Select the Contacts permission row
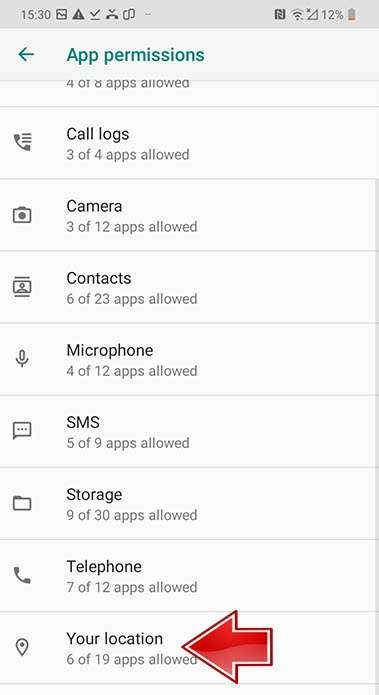This screenshot has width=379, height=695. point(189,287)
